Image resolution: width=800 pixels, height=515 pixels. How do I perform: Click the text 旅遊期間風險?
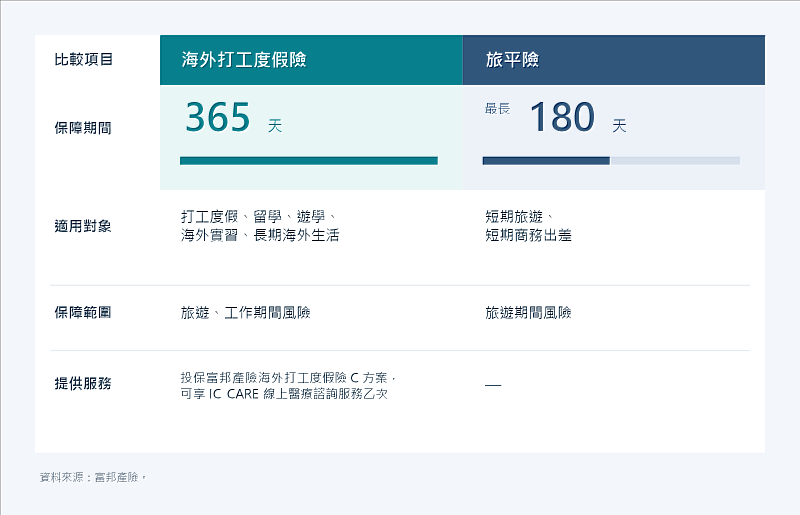point(528,312)
